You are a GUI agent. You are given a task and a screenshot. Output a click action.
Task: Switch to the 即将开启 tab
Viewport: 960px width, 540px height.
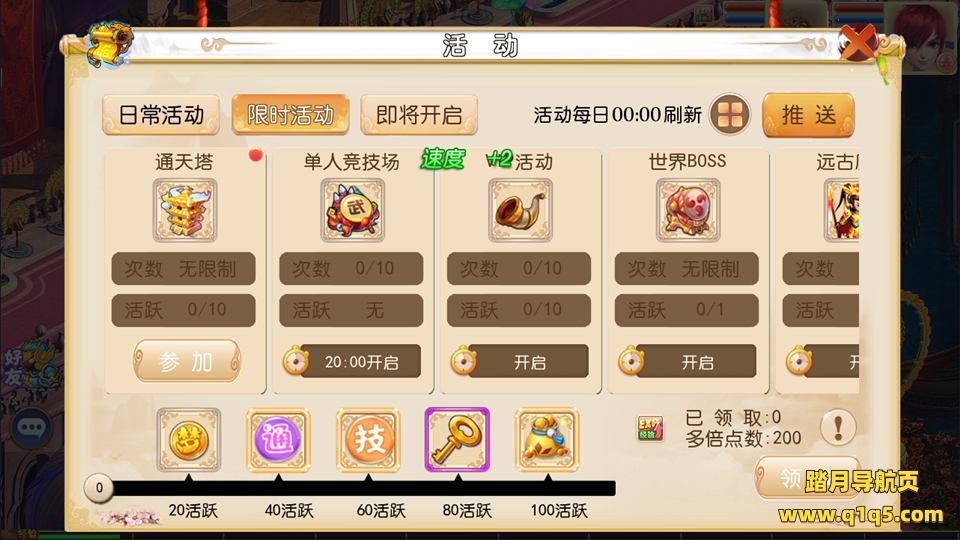pos(419,114)
